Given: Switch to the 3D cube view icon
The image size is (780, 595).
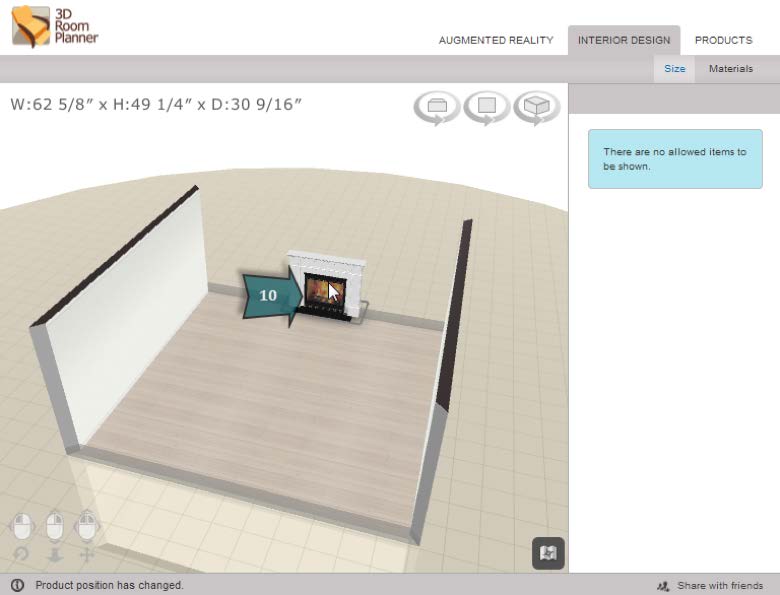Looking at the screenshot, I should 537,107.
